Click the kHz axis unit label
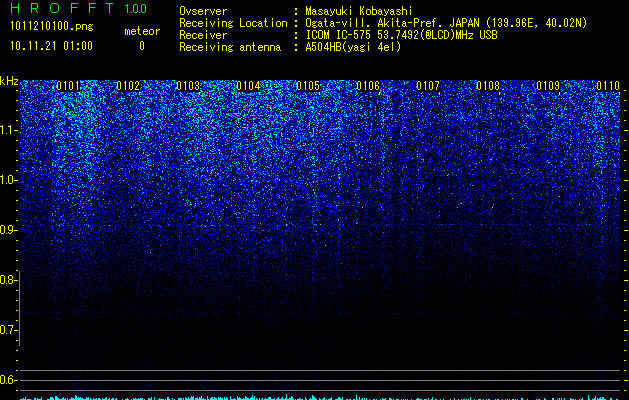This screenshot has width=629, height=400. tap(9, 81)
